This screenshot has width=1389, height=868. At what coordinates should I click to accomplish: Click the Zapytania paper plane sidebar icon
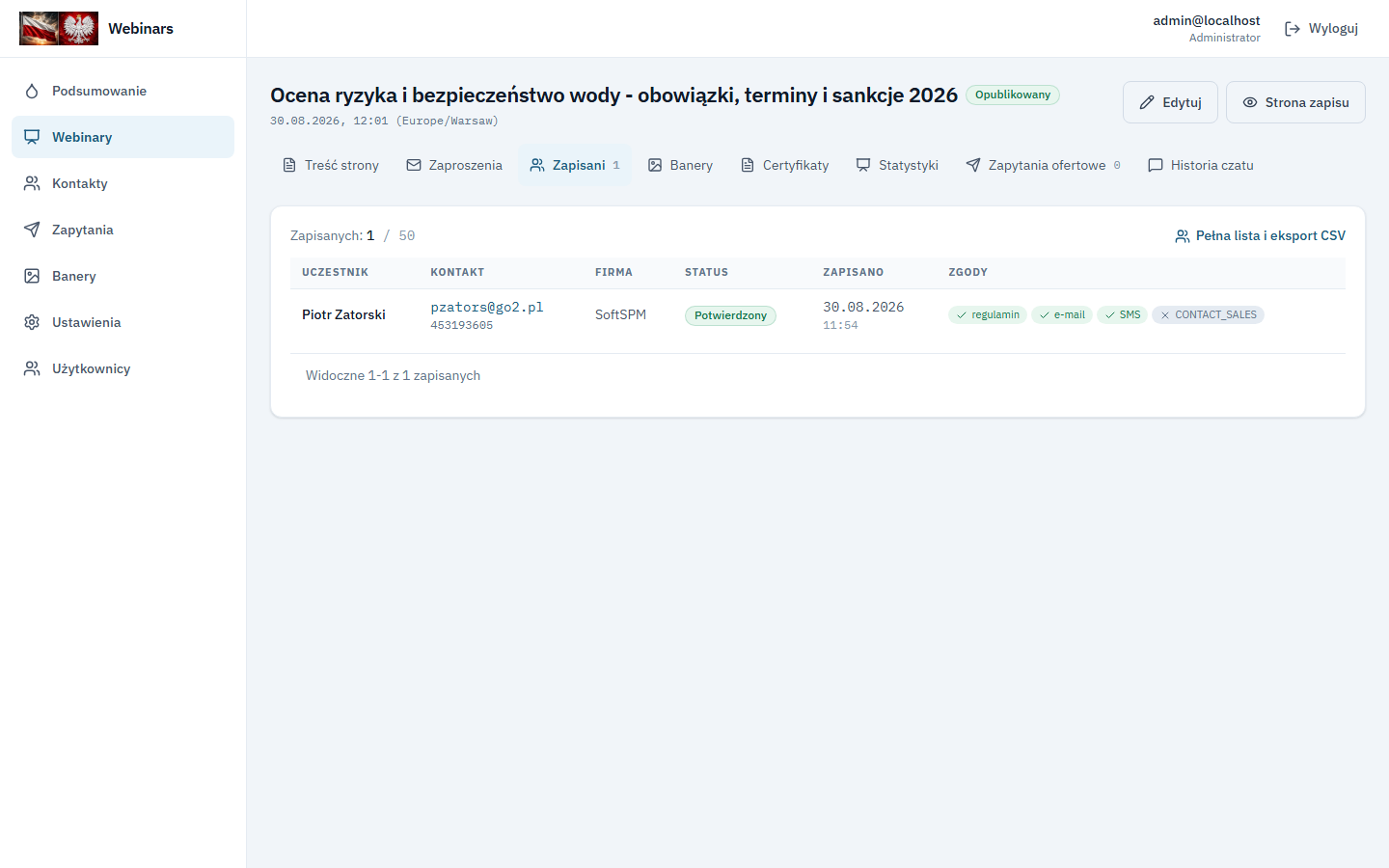click(32, 230)
